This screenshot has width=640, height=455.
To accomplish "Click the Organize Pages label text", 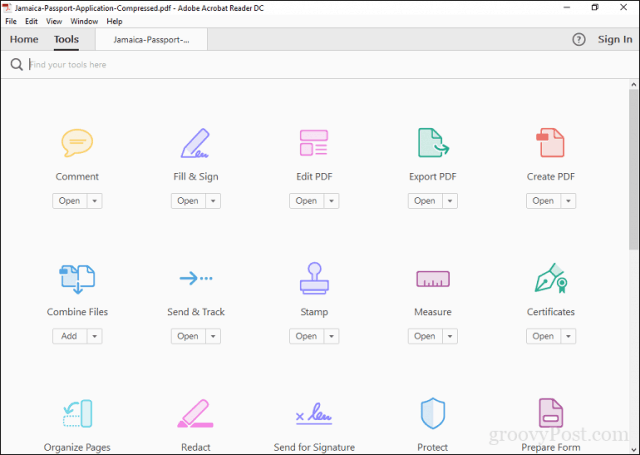I will pyautogui.click(x=77, y=448).
